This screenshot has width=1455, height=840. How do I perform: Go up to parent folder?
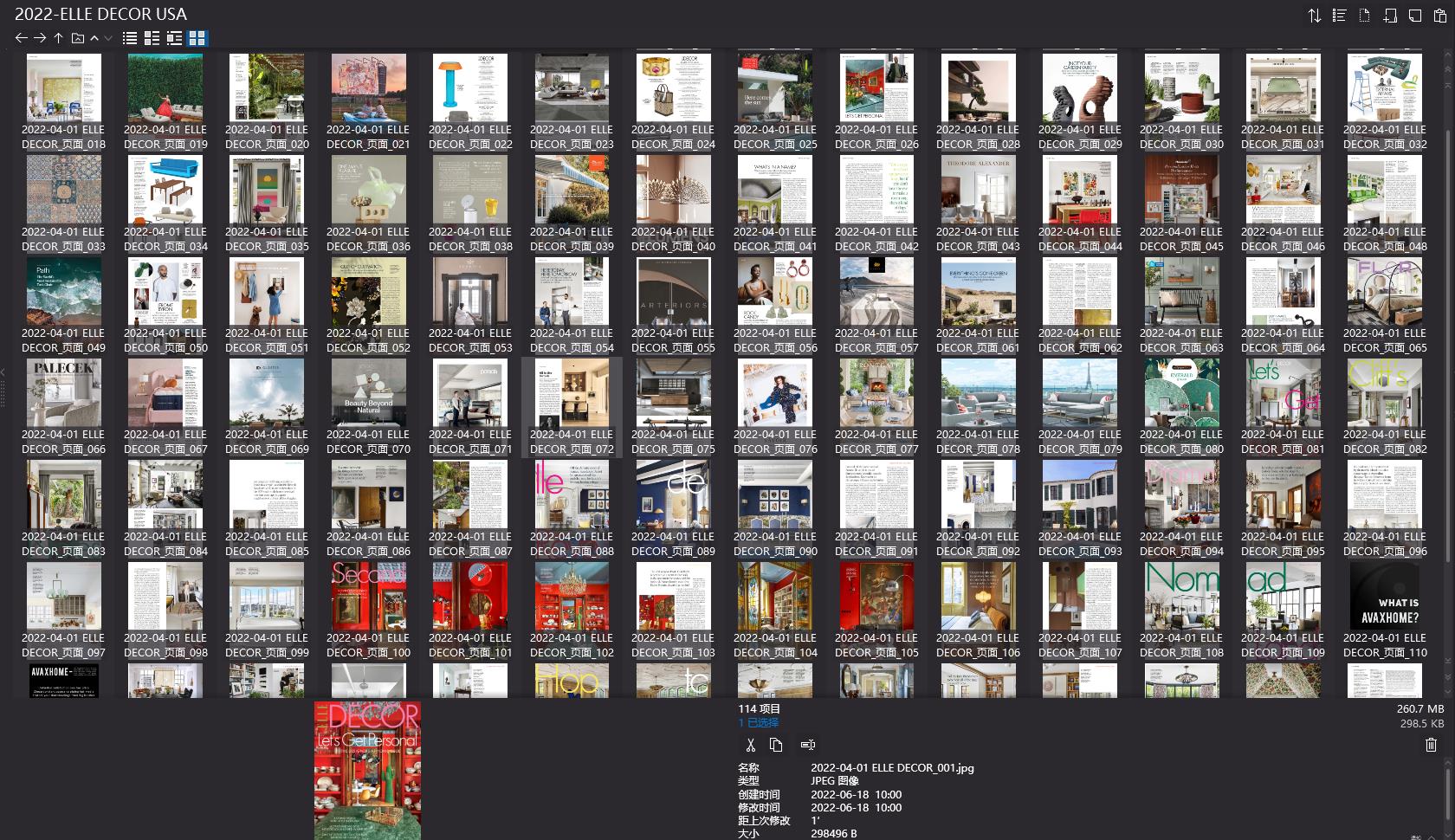(57, 37)
